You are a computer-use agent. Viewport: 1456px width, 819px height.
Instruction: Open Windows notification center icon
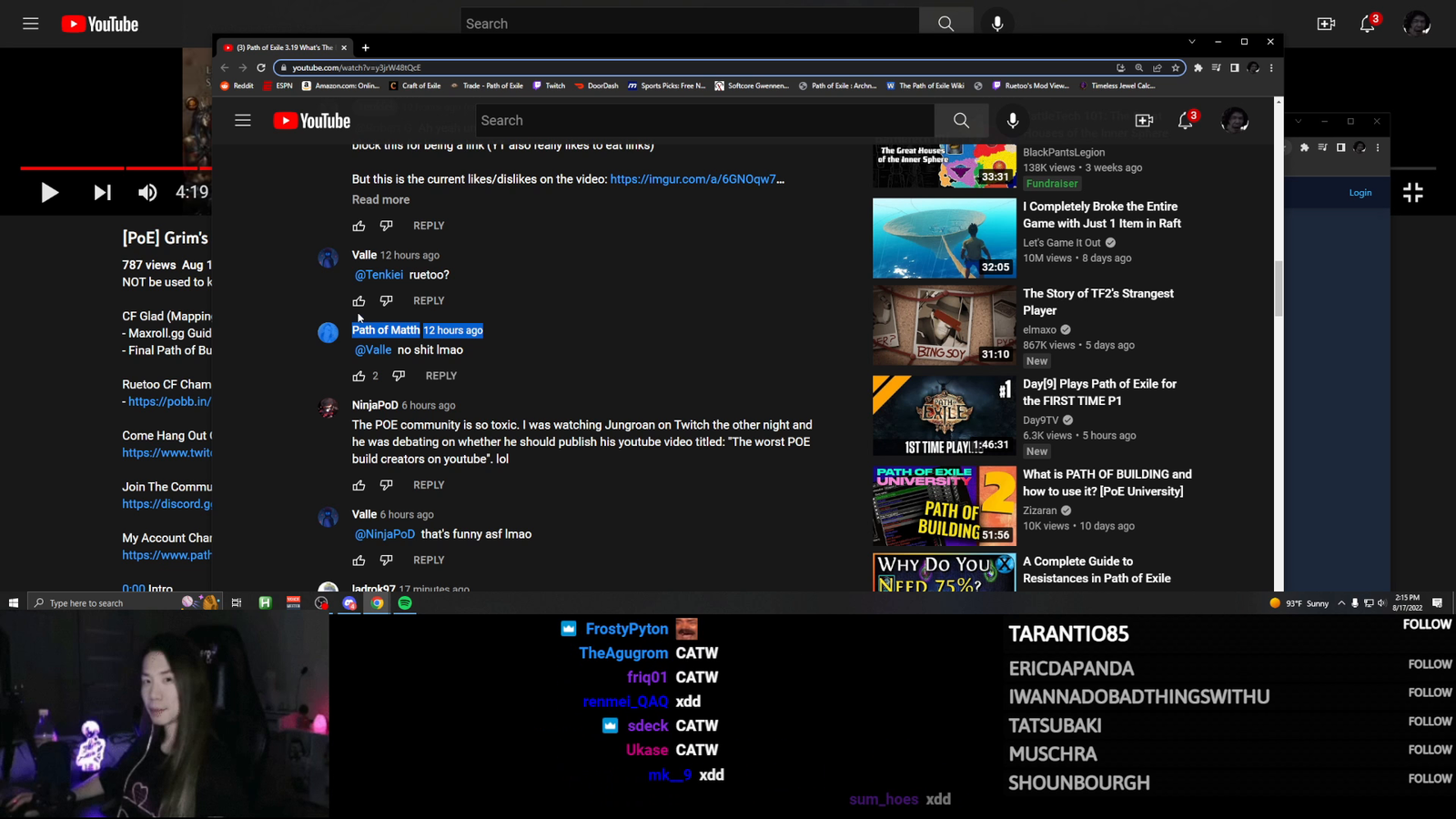point(1438,602)
